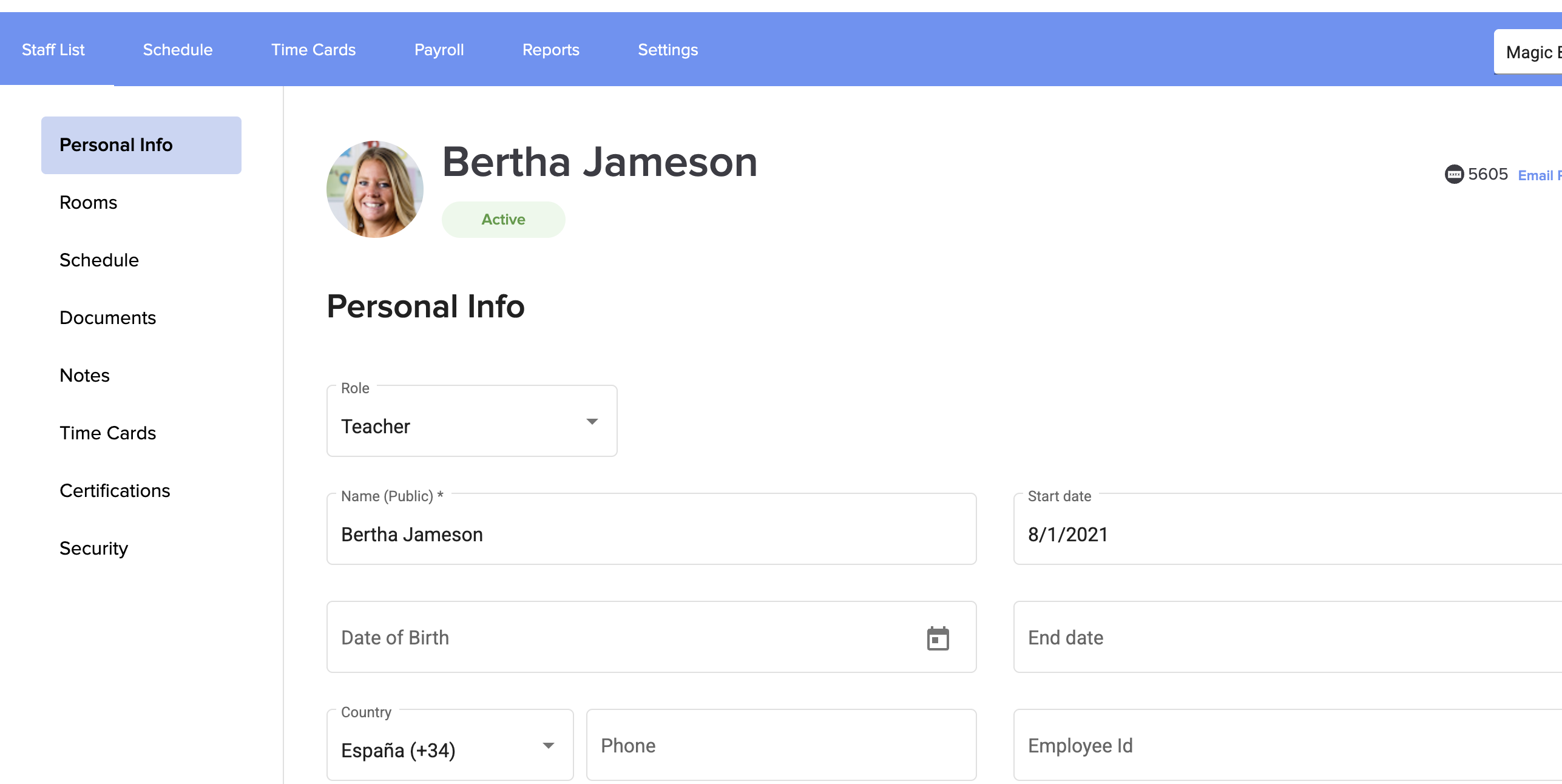Click the Name (Public) text field

[x=651, y=534]
